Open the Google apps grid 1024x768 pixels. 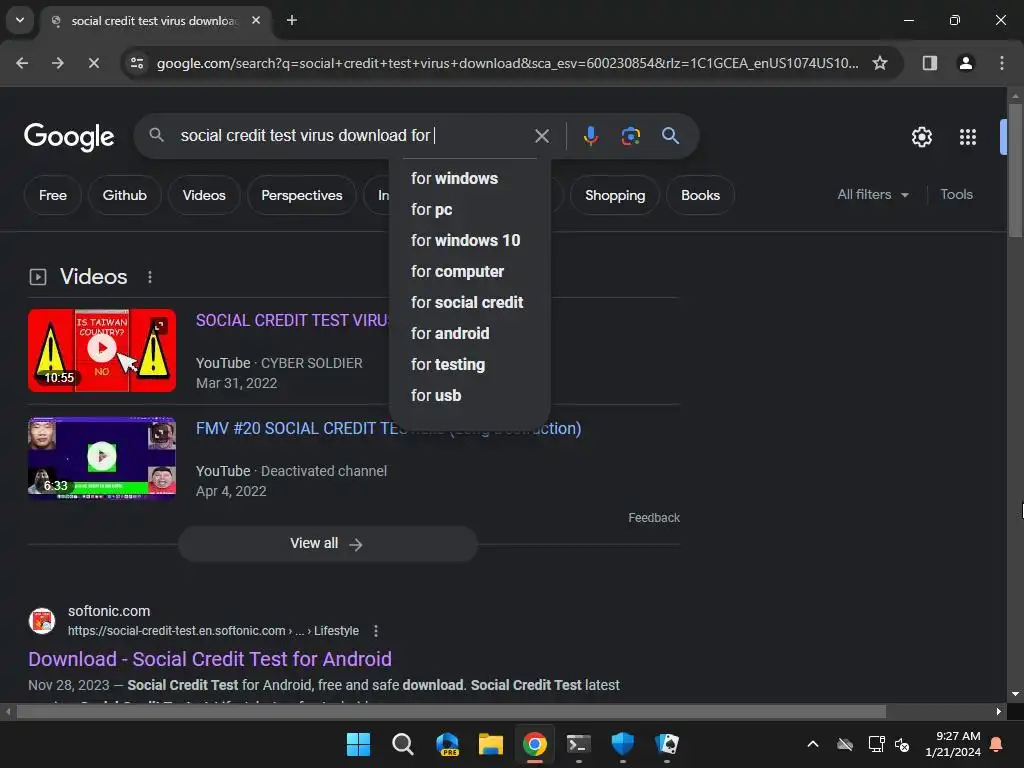967,136
